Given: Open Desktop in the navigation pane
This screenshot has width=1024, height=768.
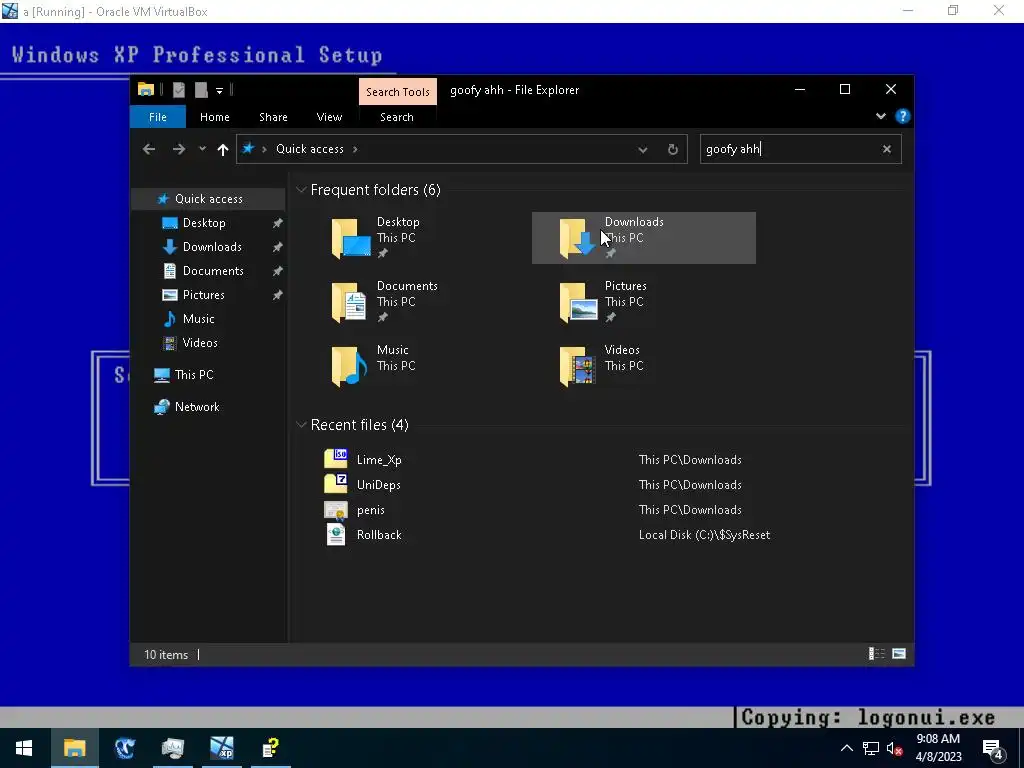Looking at the screenshot, I should [204, 223].
